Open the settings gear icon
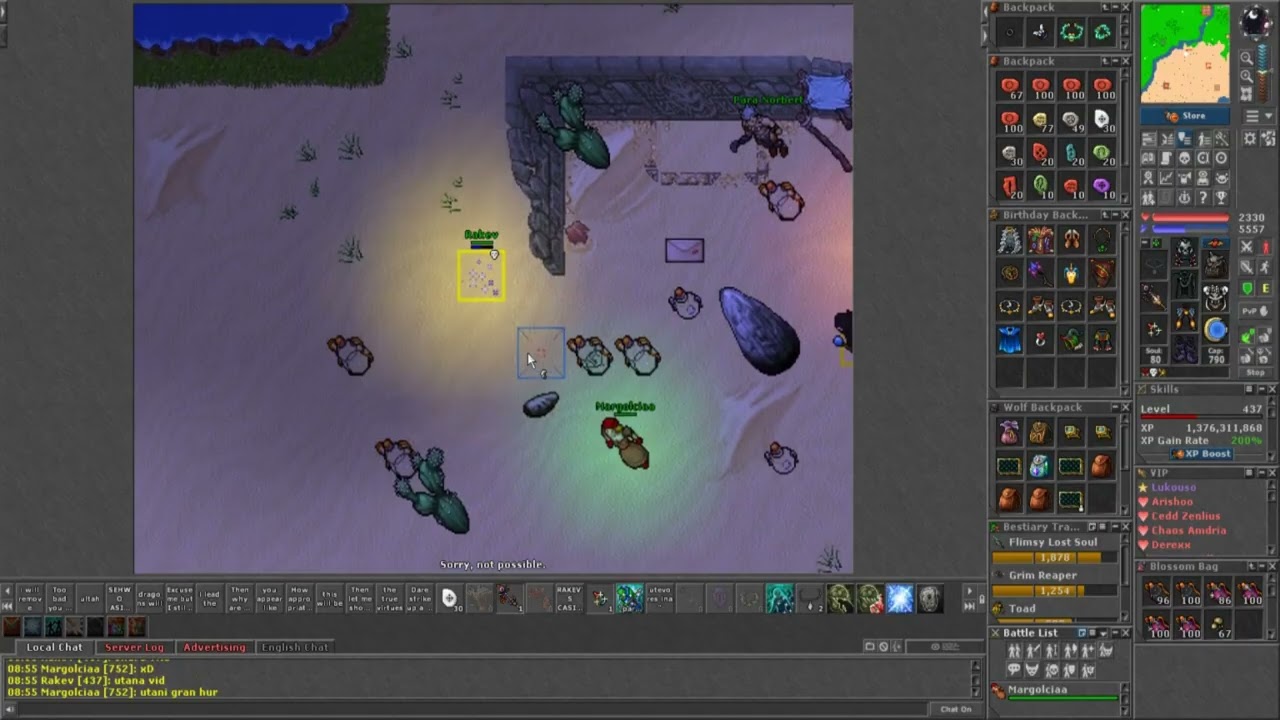Image resolution: width=1280 pixels, height=720 pixels. click(1249, 139)
